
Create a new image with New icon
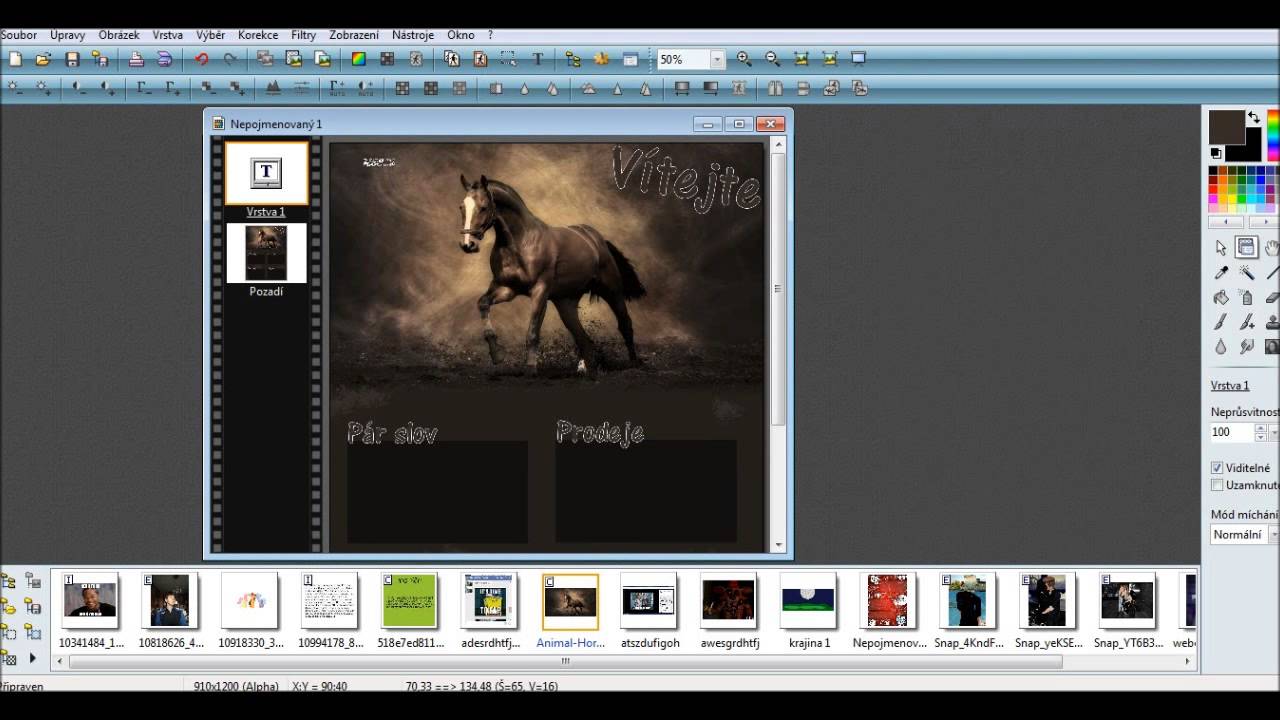(x=15, y=59)
